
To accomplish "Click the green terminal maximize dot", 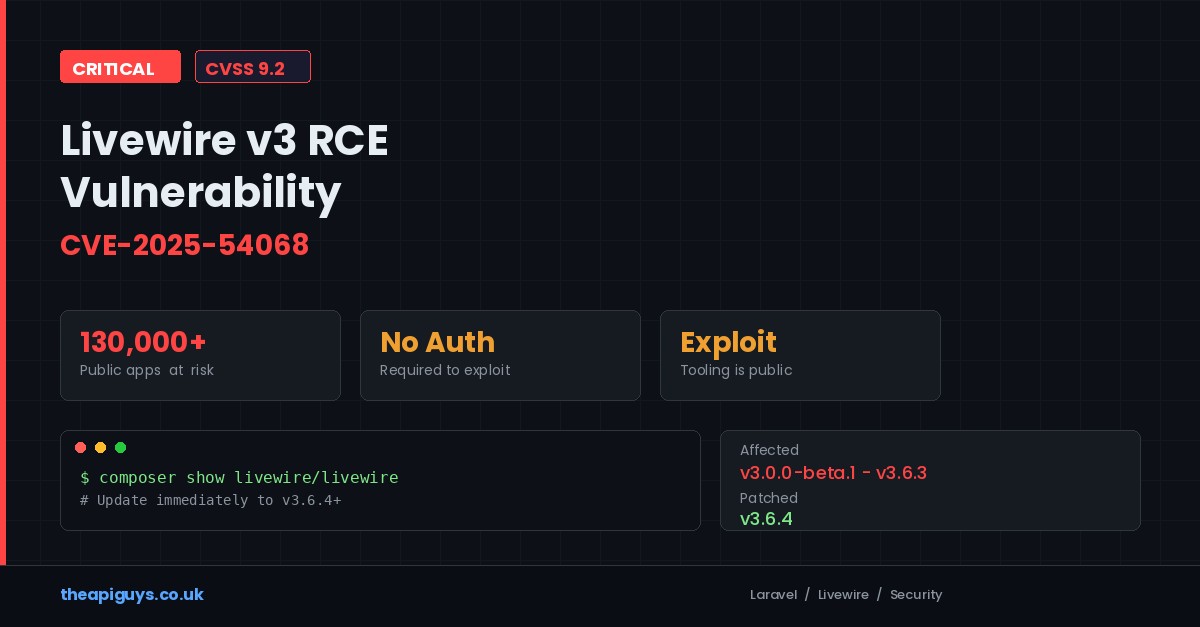I will [120, 447].
